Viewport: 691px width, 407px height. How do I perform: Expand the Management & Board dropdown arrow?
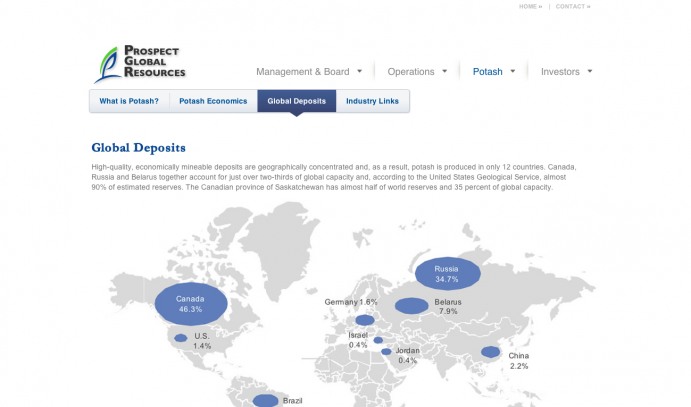click(360, 71)
